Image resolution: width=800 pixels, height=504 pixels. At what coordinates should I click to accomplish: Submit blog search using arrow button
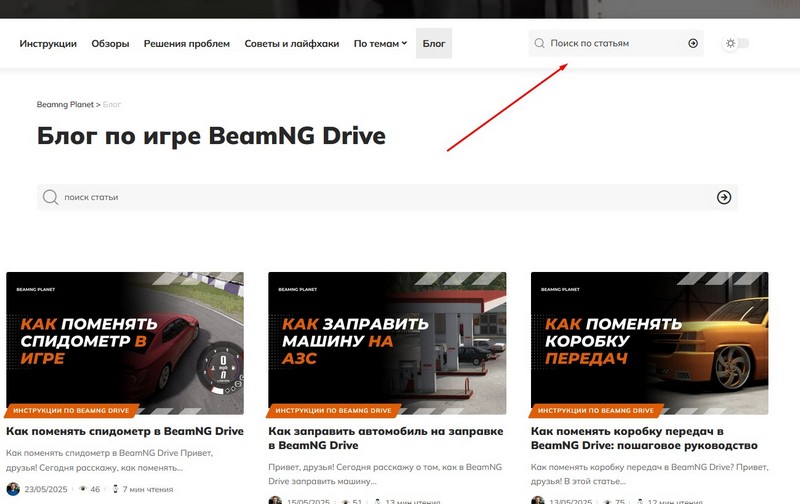tap(724, 197)
